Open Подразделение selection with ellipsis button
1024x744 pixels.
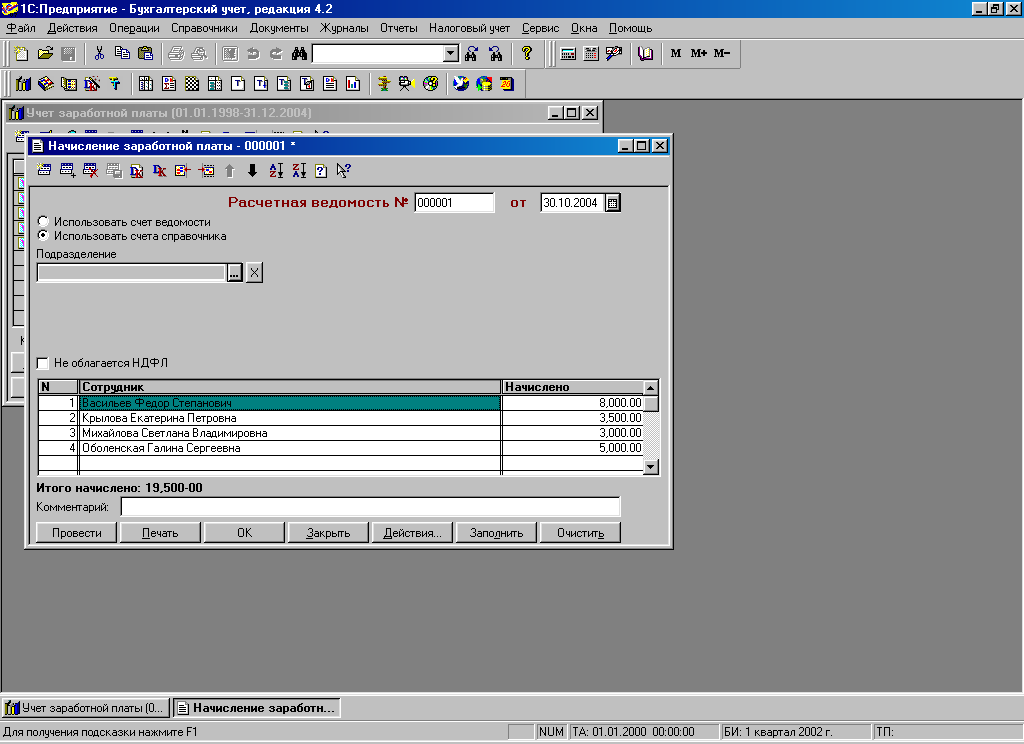point(234,272)
